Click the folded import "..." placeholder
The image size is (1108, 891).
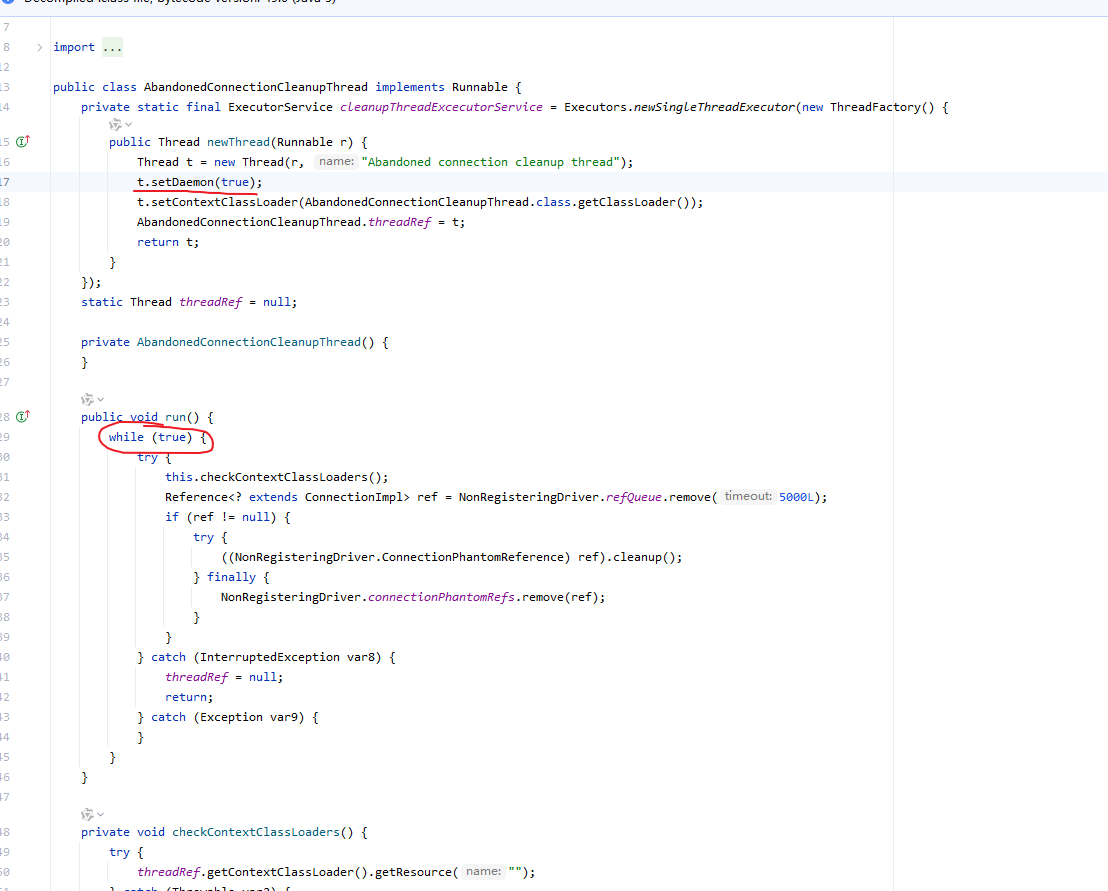tap(112, 47)
